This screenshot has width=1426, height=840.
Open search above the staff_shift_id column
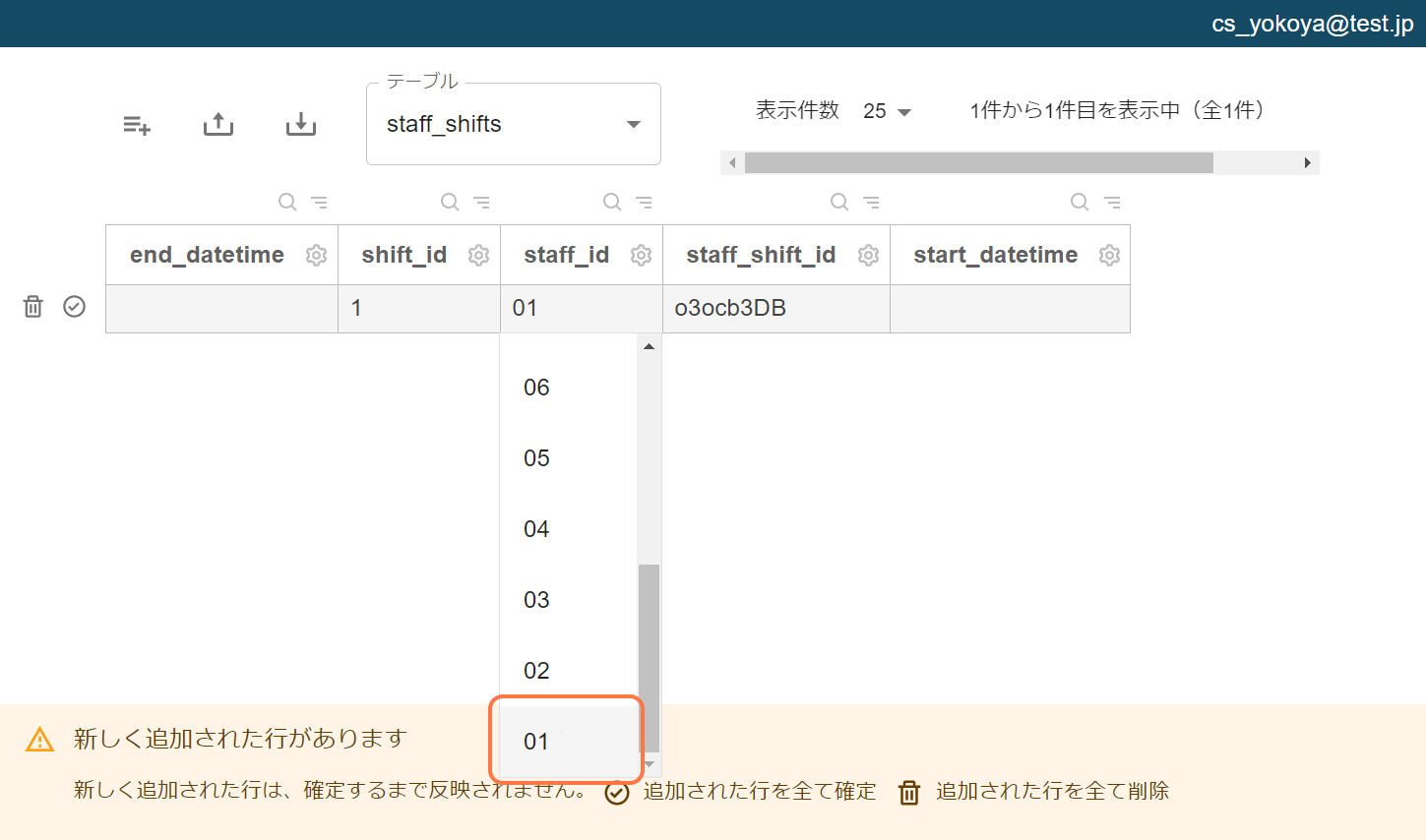point(839,202)
